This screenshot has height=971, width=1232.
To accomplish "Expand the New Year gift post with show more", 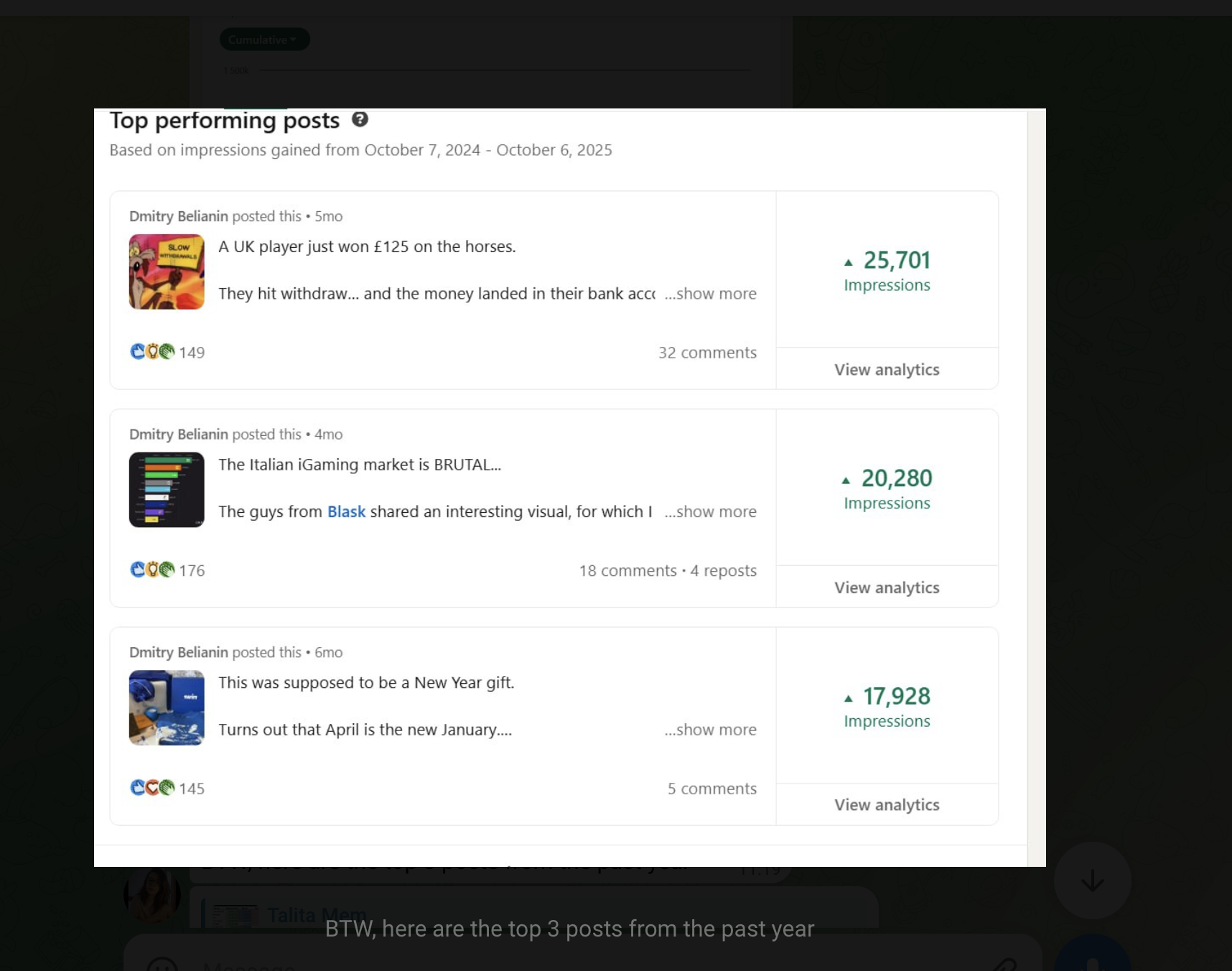I will 710,729.
